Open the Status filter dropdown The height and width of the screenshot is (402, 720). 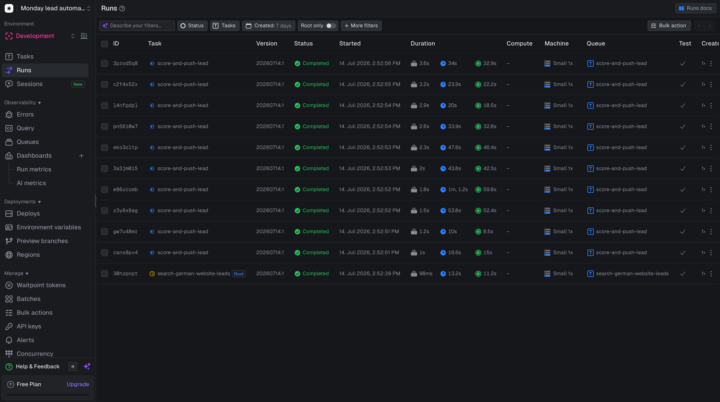[x=192, y=26]
